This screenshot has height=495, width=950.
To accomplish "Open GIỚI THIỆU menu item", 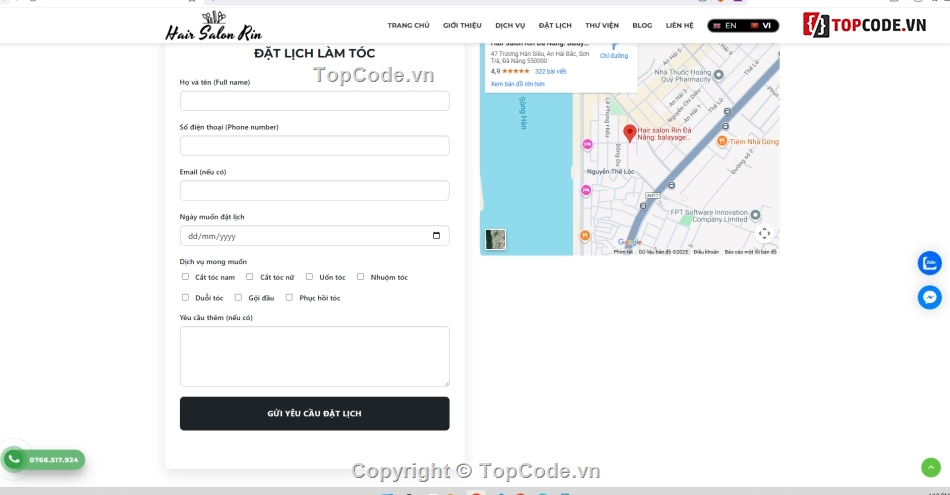I will (x=462, y=25).
